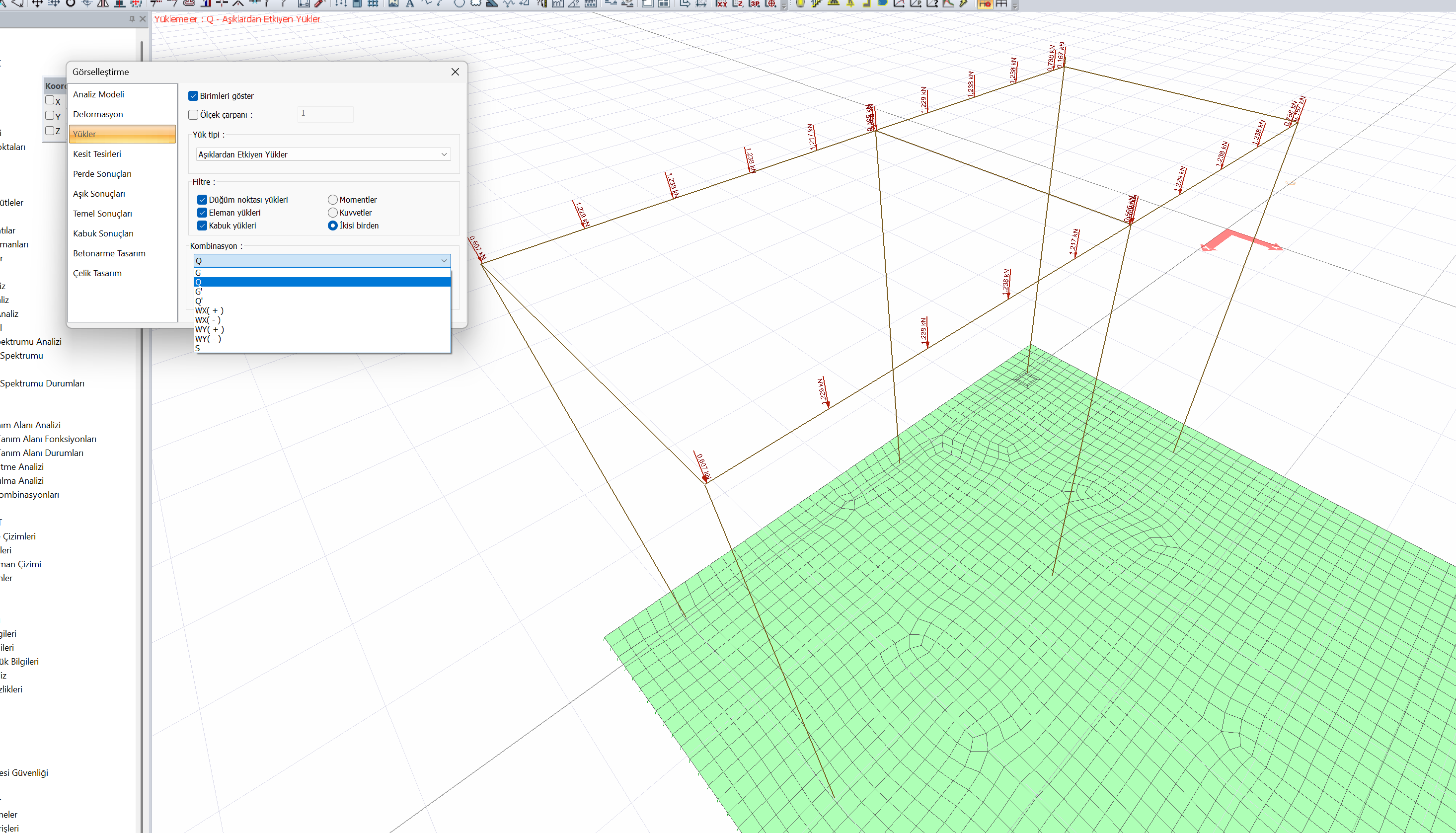
Task: Close the left side panel with X
Action: tap(143, 19)
